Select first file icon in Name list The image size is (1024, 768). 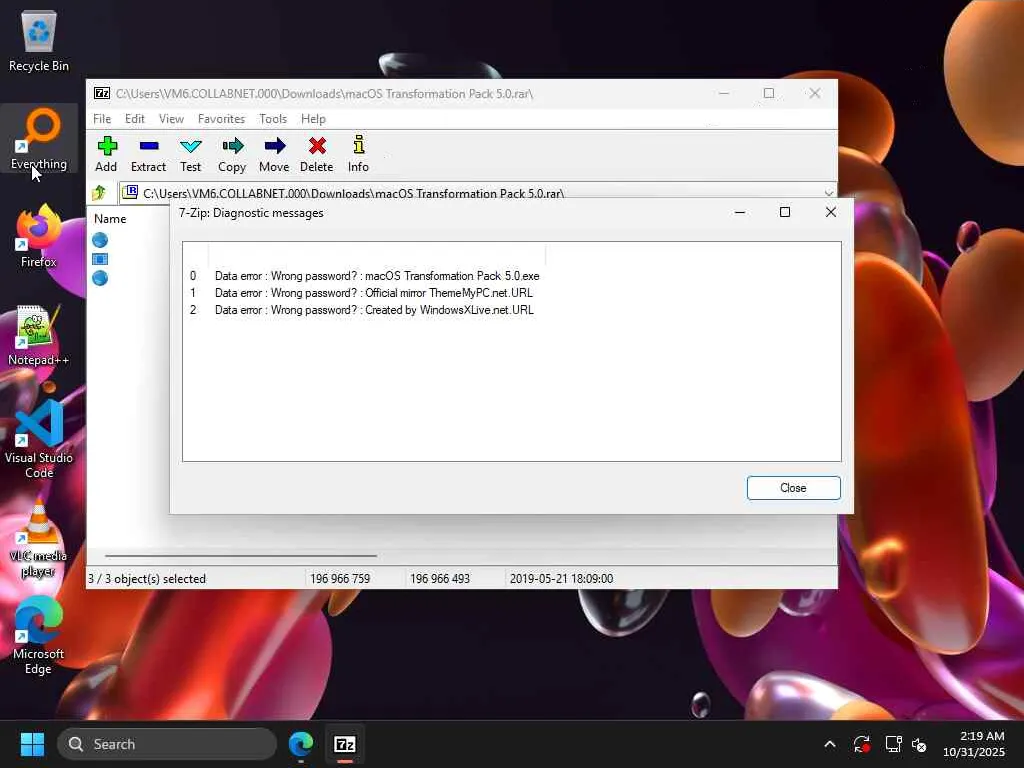coord(100,240)
